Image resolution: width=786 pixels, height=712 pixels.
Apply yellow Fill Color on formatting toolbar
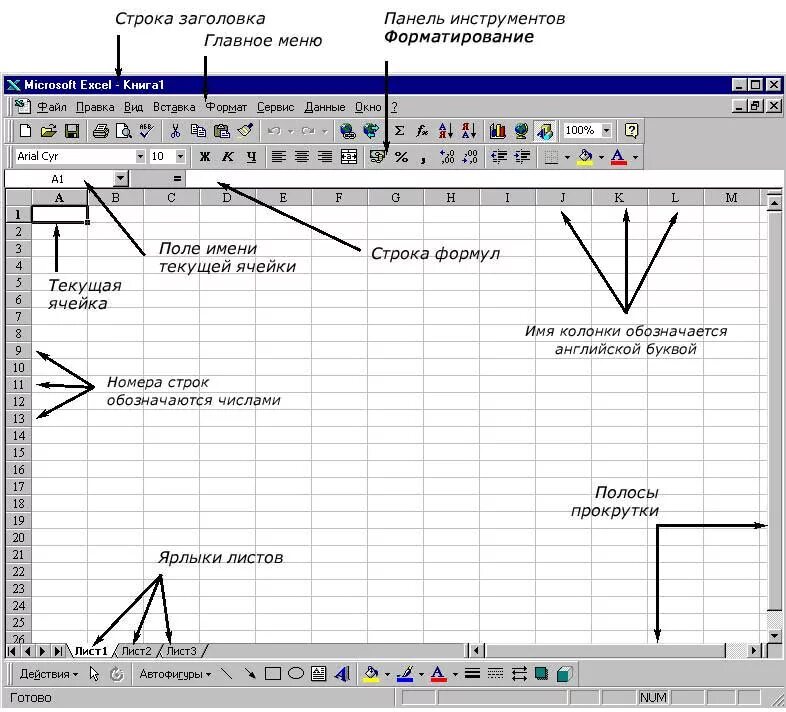coord(585,157)
